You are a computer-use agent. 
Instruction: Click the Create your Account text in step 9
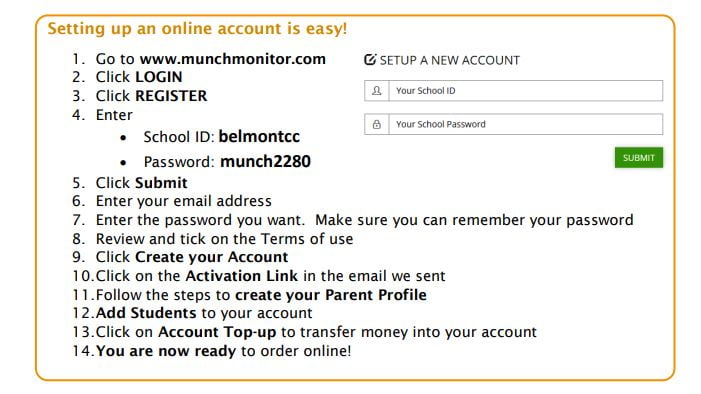click(211, 257)
